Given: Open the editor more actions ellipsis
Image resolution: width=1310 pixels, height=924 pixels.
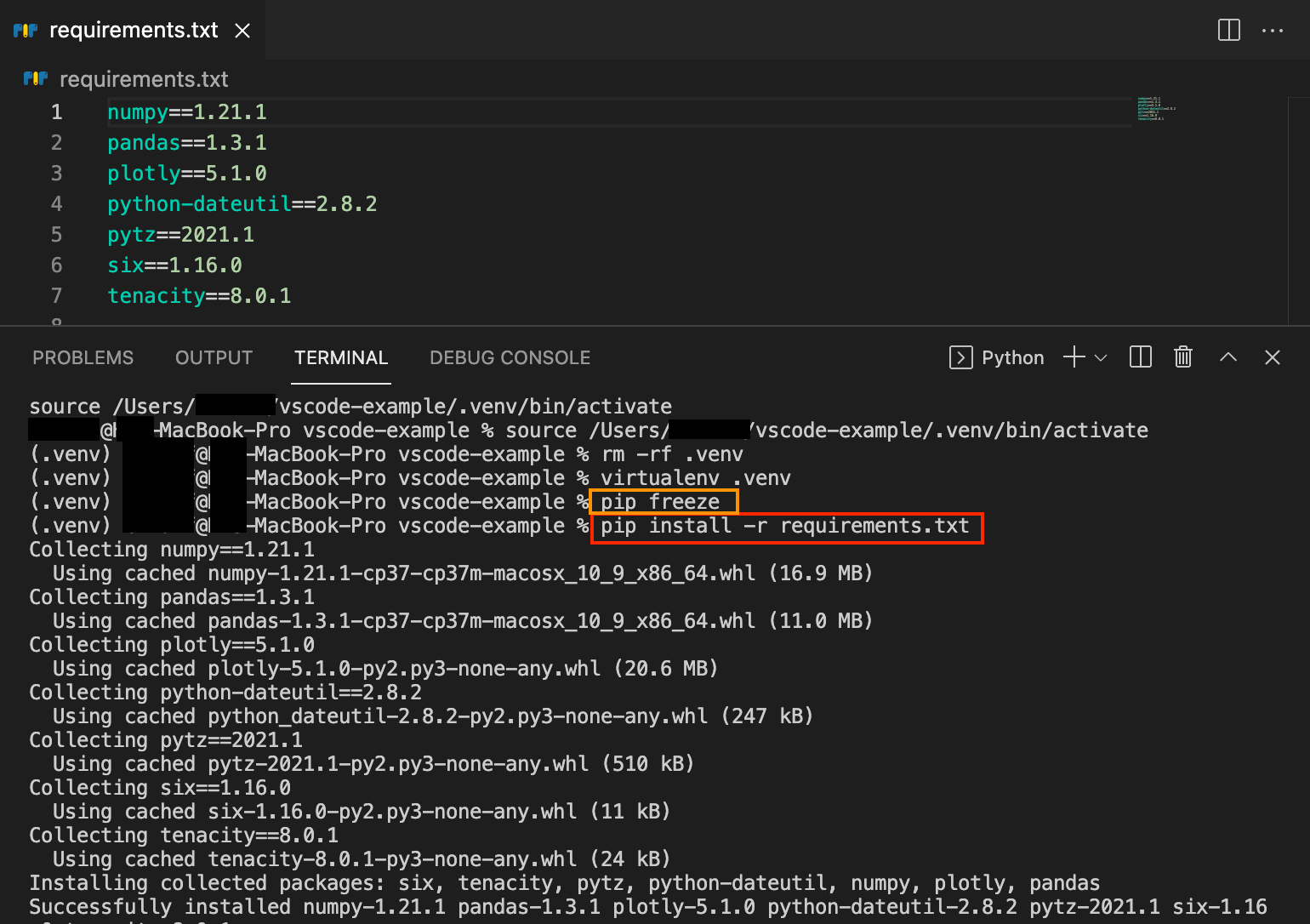Looking at the screenshot, I should (1273, 30).
